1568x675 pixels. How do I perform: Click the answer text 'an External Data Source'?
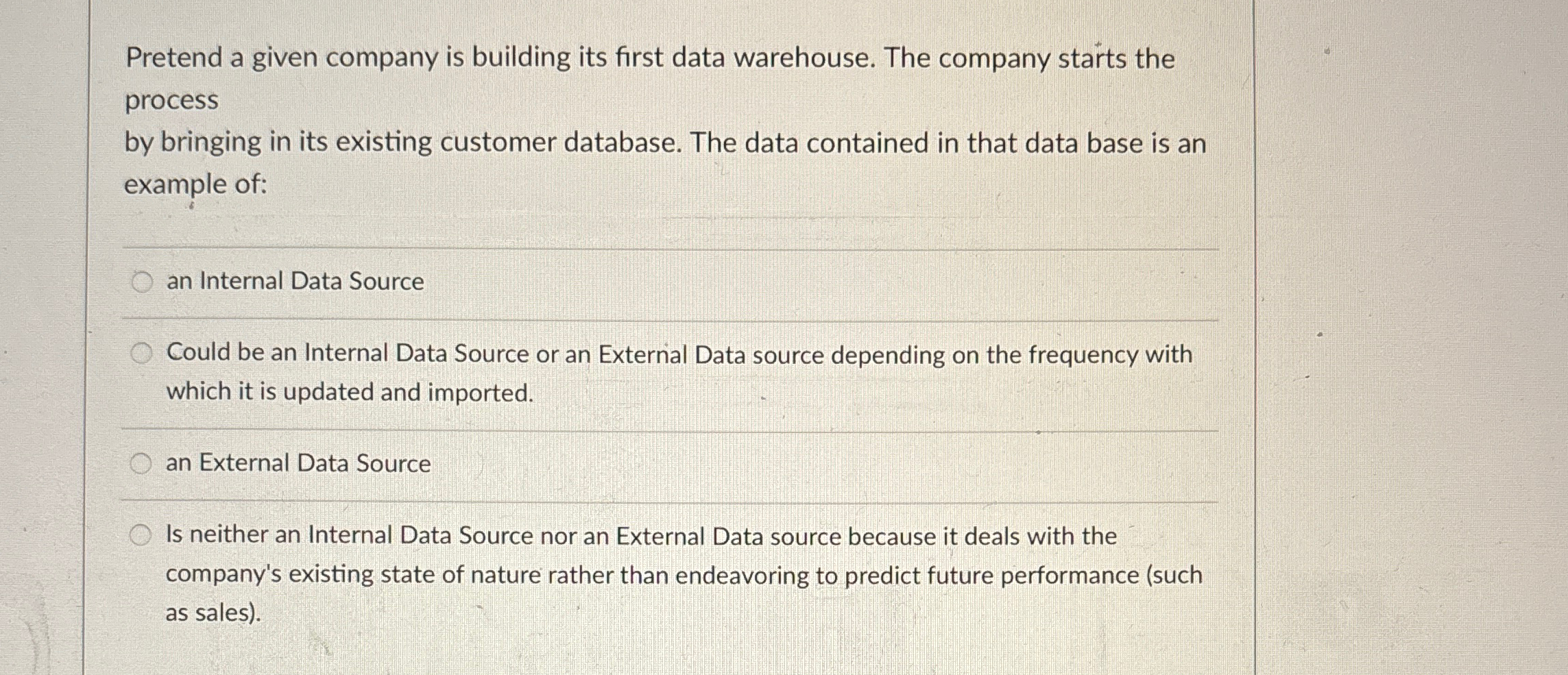[297, 463]
